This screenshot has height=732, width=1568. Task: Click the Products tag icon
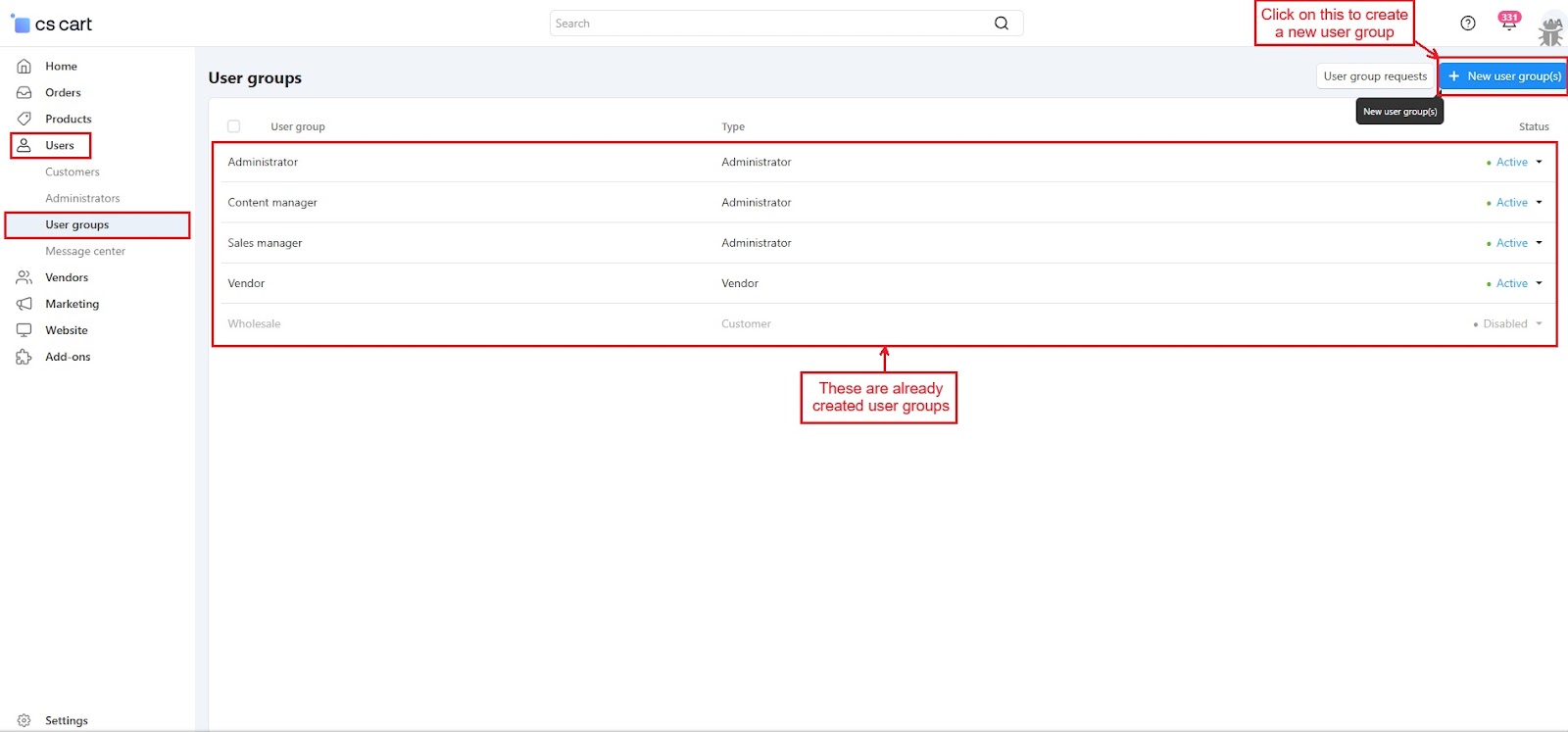coord(24,120)
